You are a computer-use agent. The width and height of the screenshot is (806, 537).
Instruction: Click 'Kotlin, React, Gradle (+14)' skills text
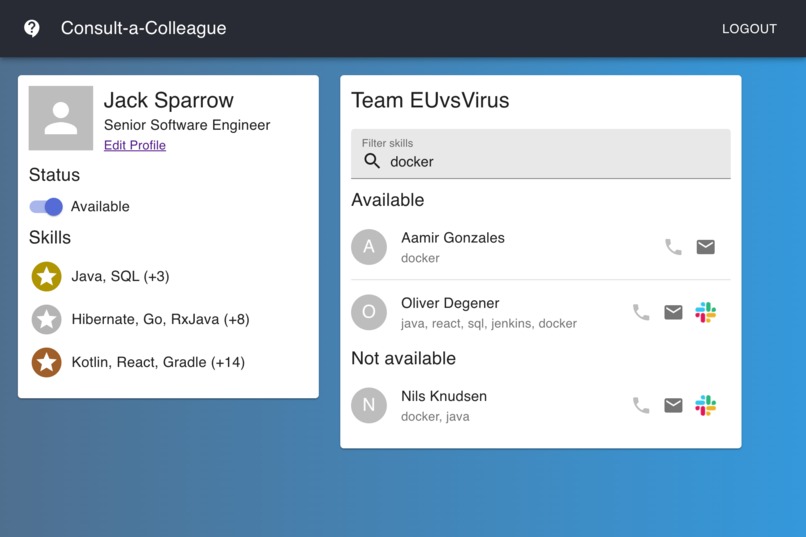158,362
